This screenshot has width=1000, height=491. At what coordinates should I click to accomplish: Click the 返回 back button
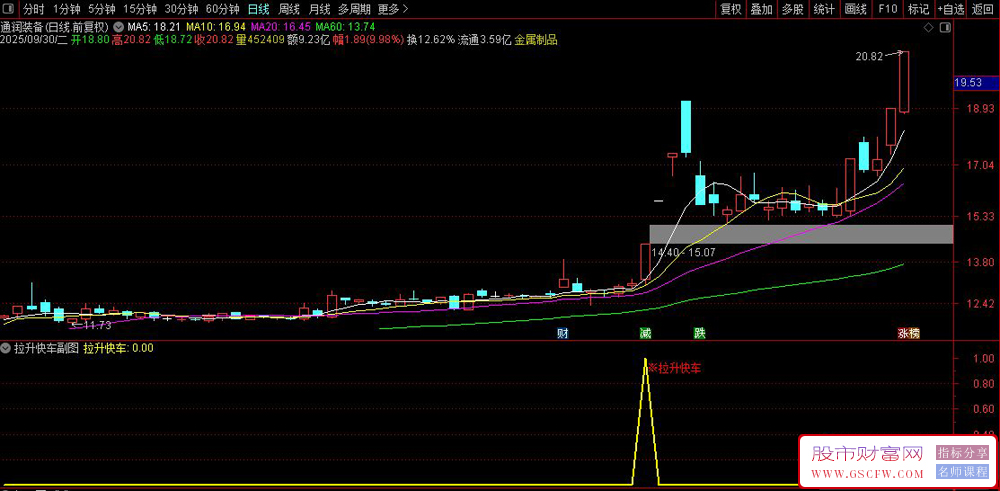click(x=983, y=9)
